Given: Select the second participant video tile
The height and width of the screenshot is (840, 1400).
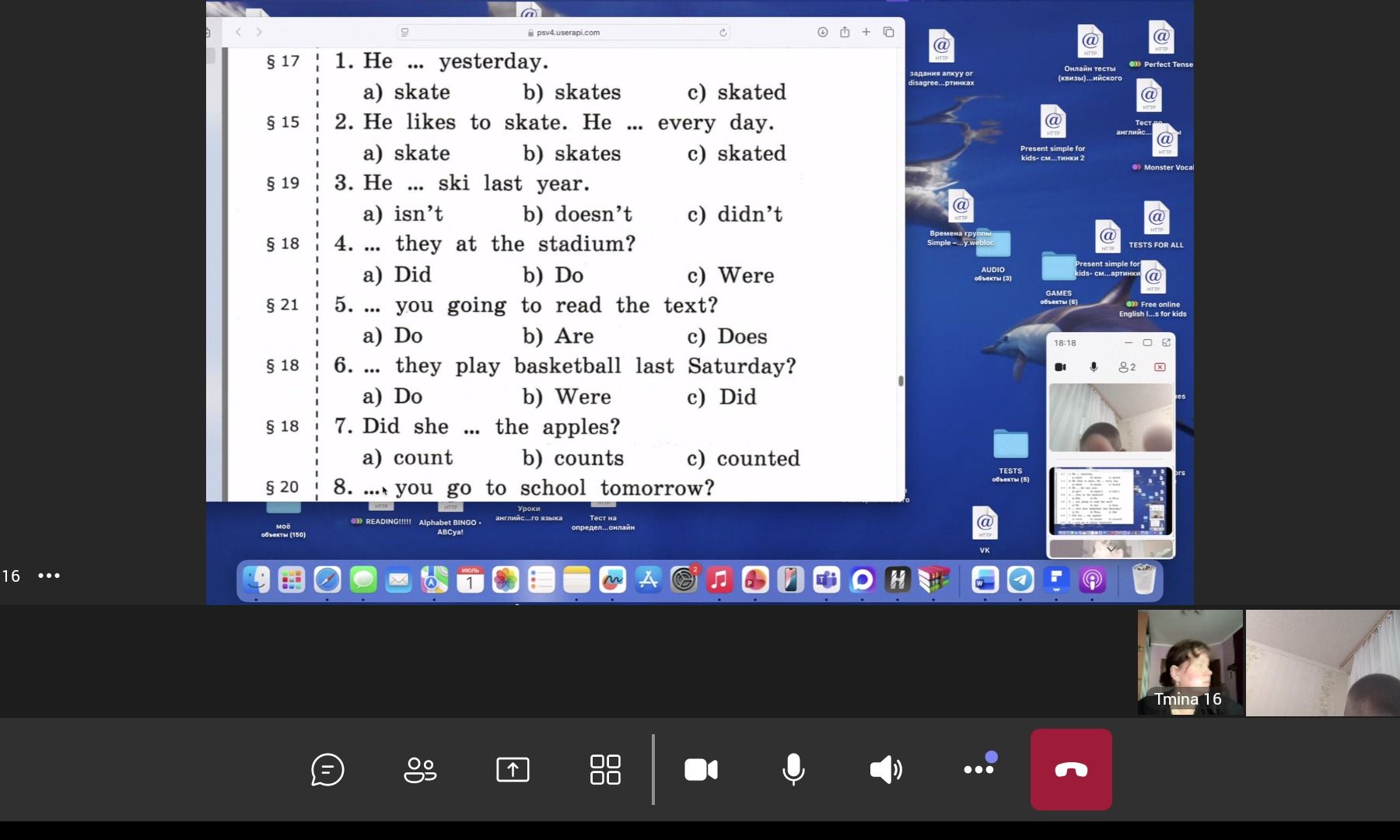Looking at the screenshot, I should click(x=1322, y=663).
